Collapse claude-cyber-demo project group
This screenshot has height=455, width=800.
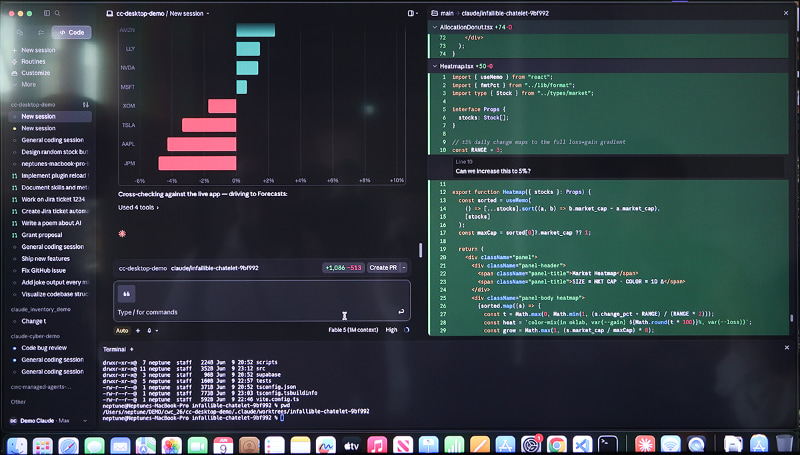click(x=35, y=336)
